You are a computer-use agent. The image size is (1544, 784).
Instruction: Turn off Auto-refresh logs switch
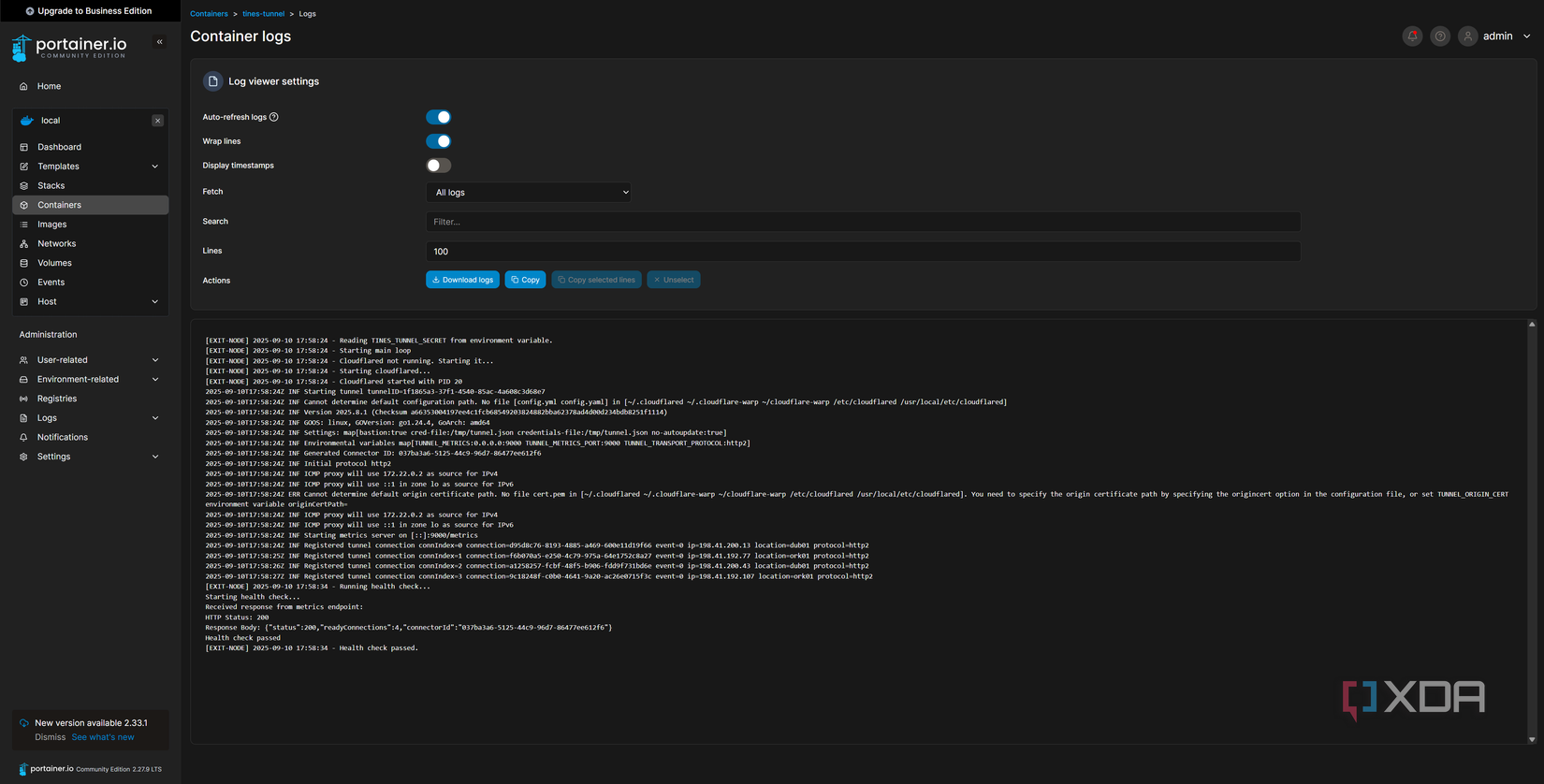point(438,117)
